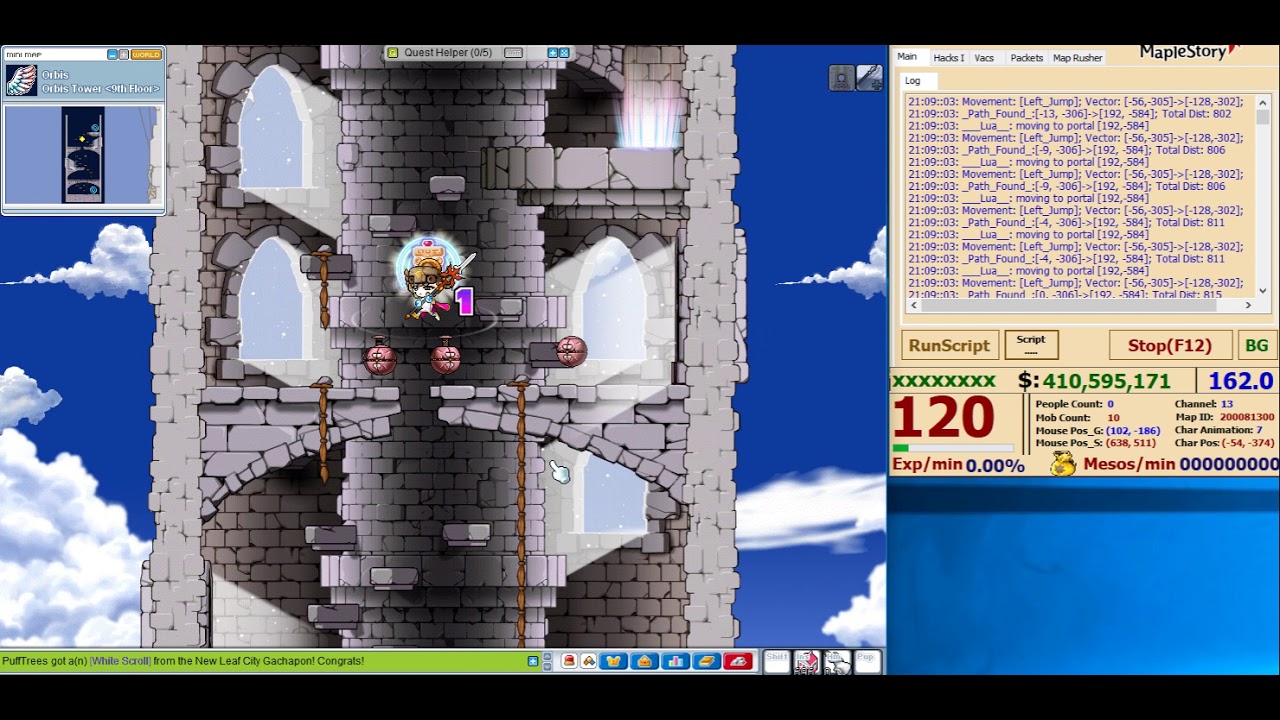Click the Shift quick slot
Viewport: 1280px width, 720px height.
pyautogui.click(x=777, y=661)
